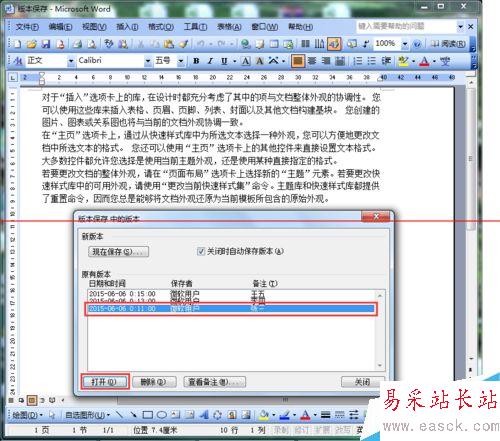Apply Character Shading icon
The height and width of the screenshot is (441, 500).
[259, 61]
